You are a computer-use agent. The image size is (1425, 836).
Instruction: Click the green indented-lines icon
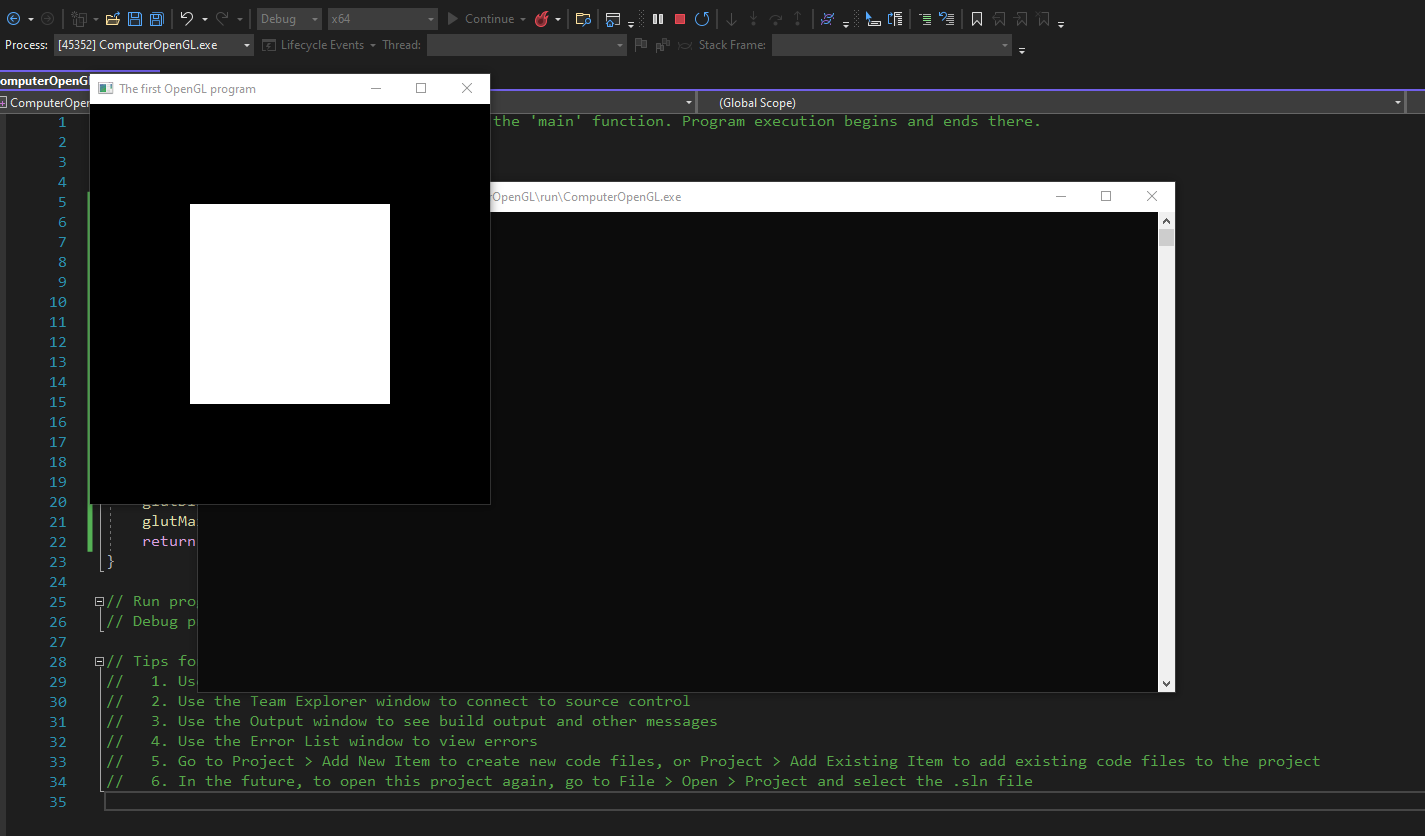pyautogui.click(x=925, y=19)
